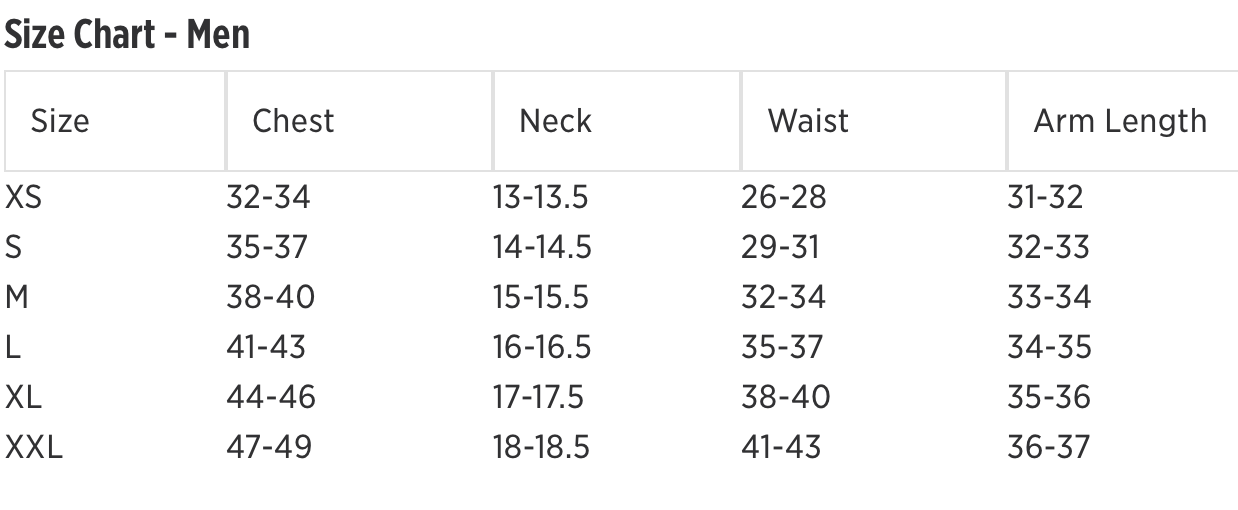
Task: Select the Arm Length column header
Action: (x=1120, y=121)
